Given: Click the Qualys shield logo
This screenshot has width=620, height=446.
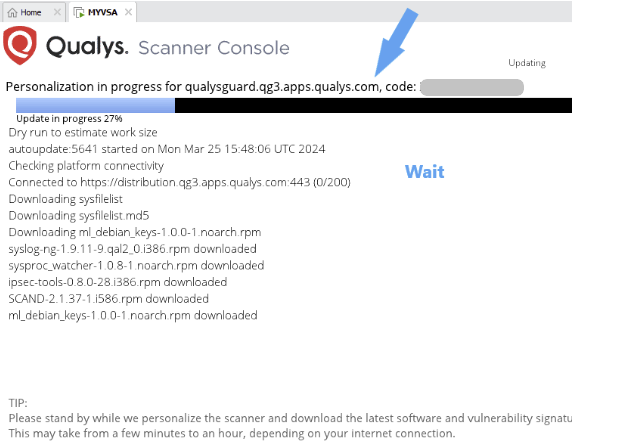Looking at the screenshot, I should pyautogui.click(x=20, y=45).
